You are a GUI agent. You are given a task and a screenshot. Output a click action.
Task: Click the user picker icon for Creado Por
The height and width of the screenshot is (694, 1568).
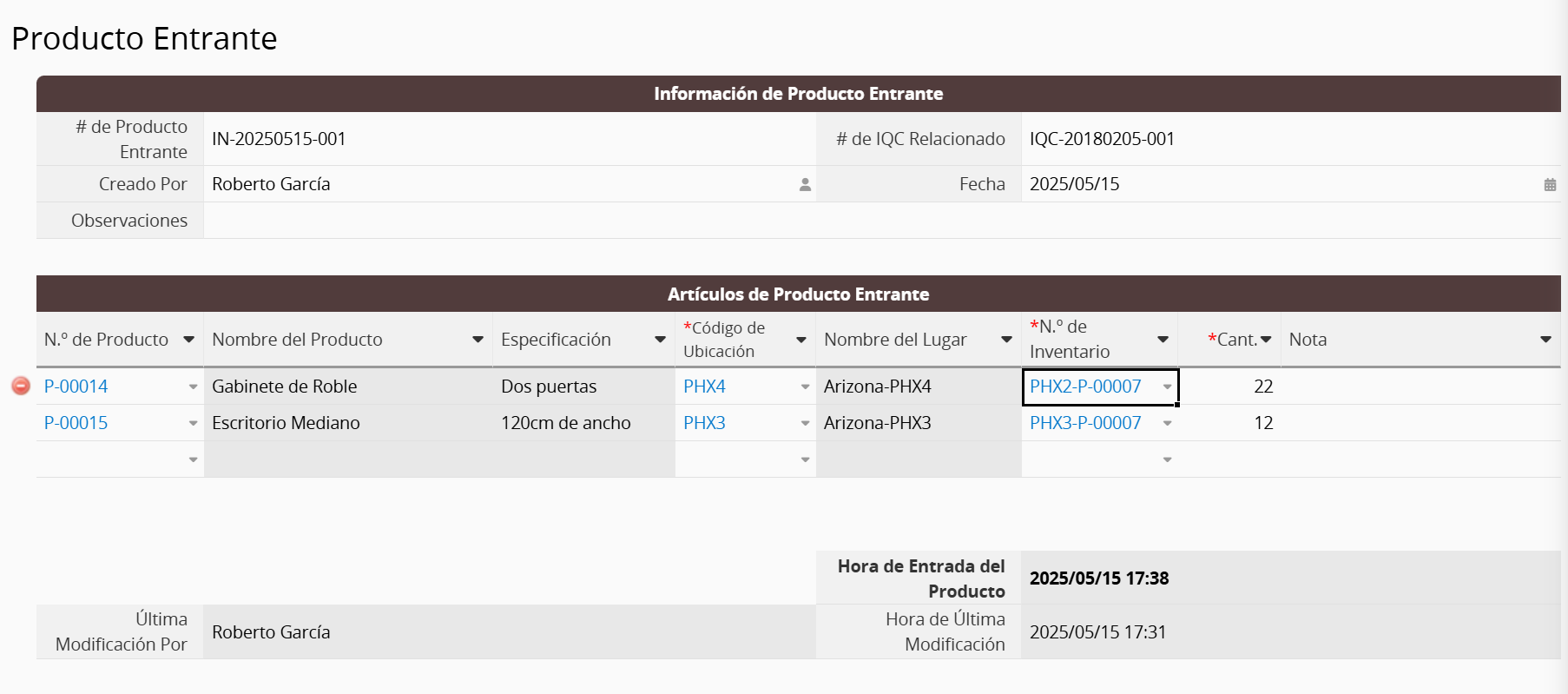(x=805, y=184)
